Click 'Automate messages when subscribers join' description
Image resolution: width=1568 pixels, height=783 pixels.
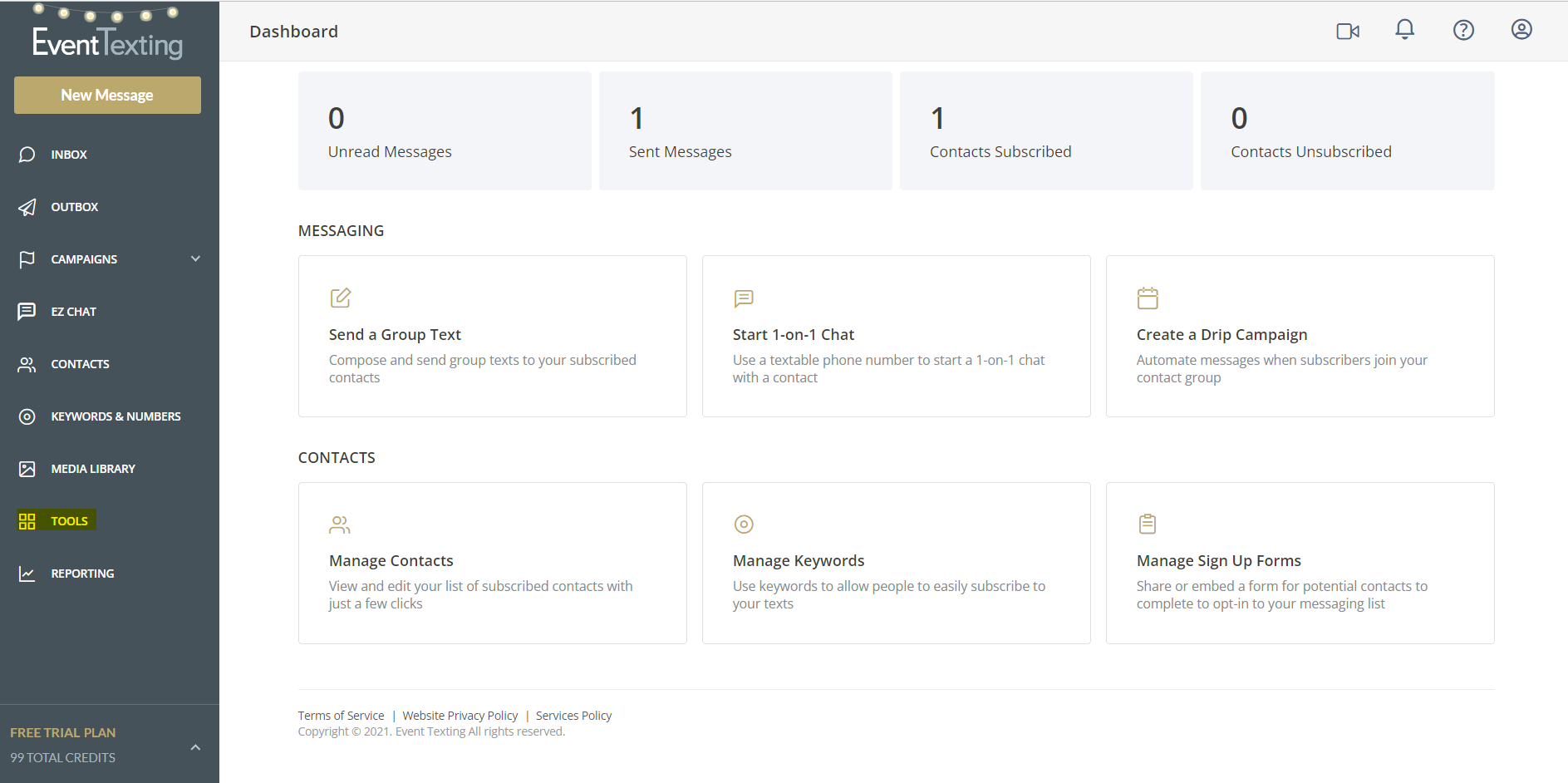(x=1282, y=368)
